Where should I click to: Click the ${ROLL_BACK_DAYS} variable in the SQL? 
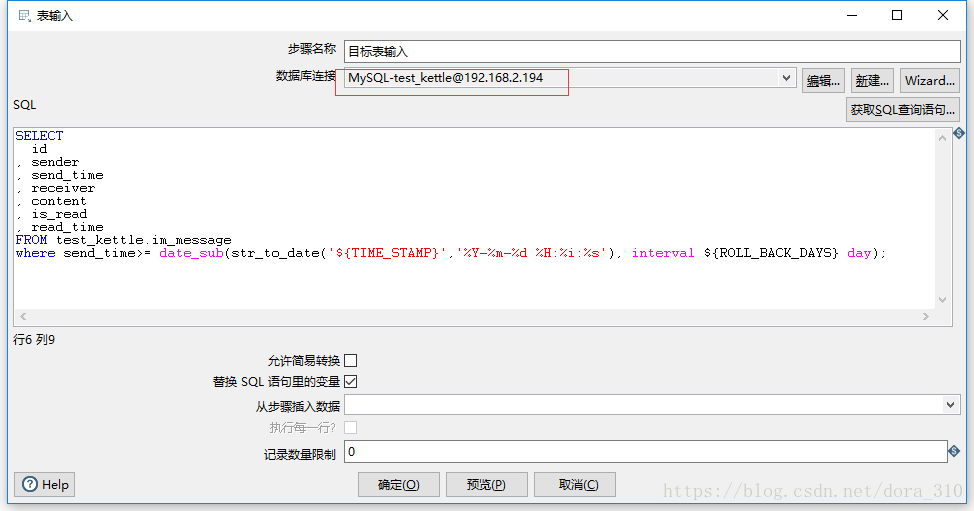tap(771, 253)
